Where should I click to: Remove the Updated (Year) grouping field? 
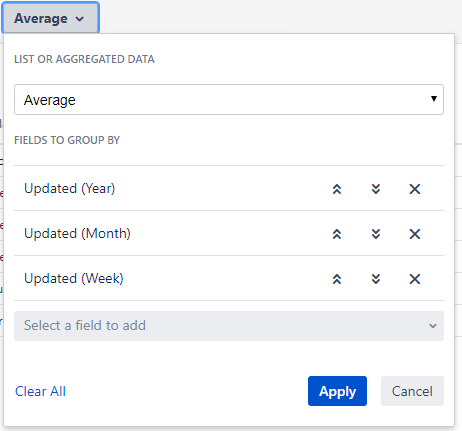(415, 189)
